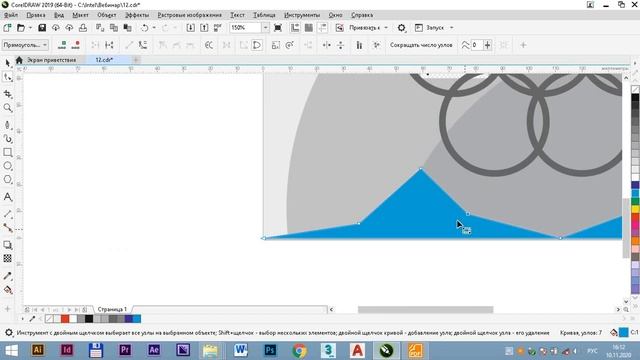Expand the "Запуск" launcher dropdown

point(451,28)
